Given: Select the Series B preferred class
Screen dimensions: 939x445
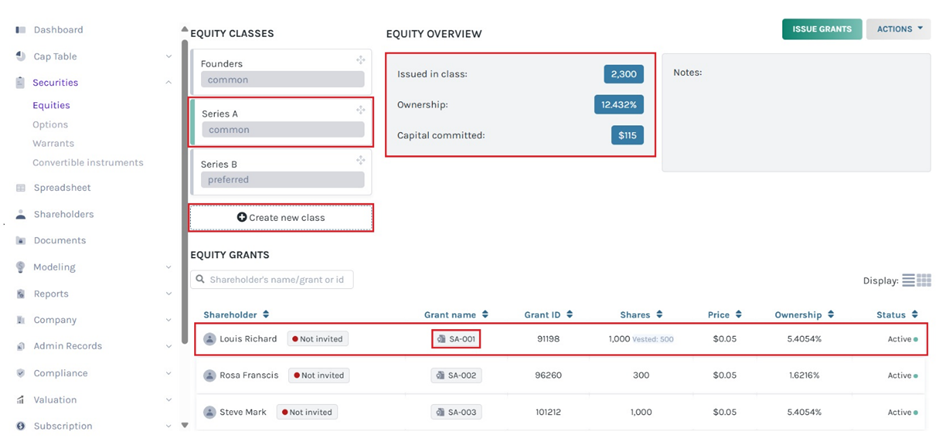Looking at the screenshot, I should [x=281, y=171].
